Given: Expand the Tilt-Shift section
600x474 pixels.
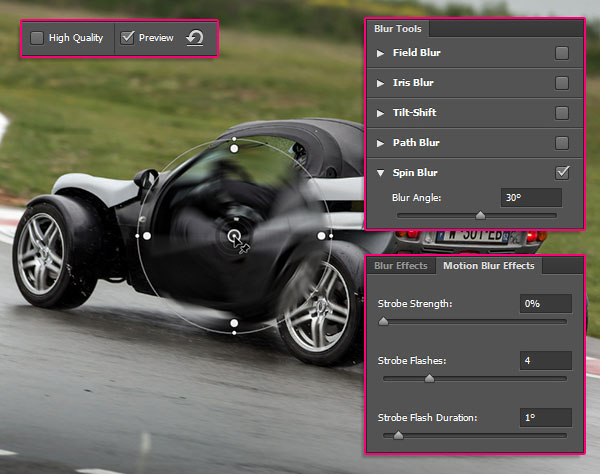Looking at the screenshot, I should (380, 113).
